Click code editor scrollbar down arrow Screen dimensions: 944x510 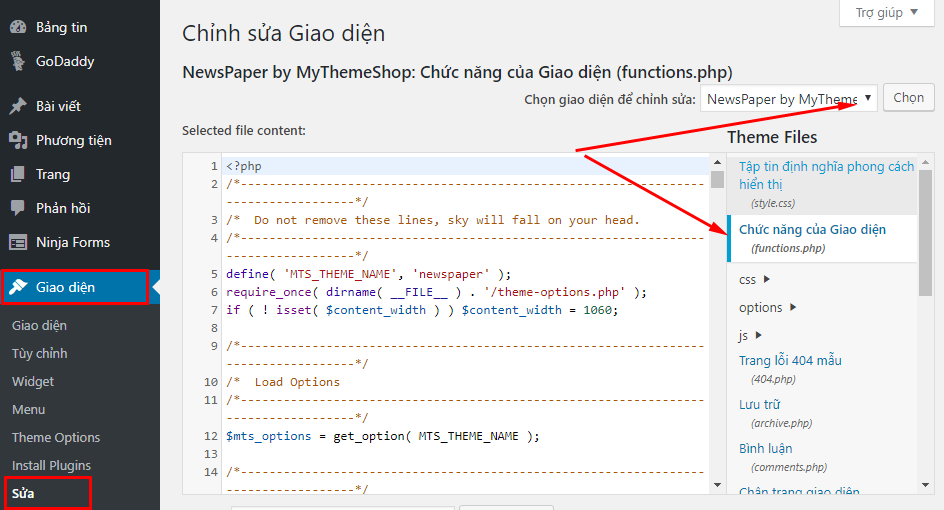click(x=717, y=485)
